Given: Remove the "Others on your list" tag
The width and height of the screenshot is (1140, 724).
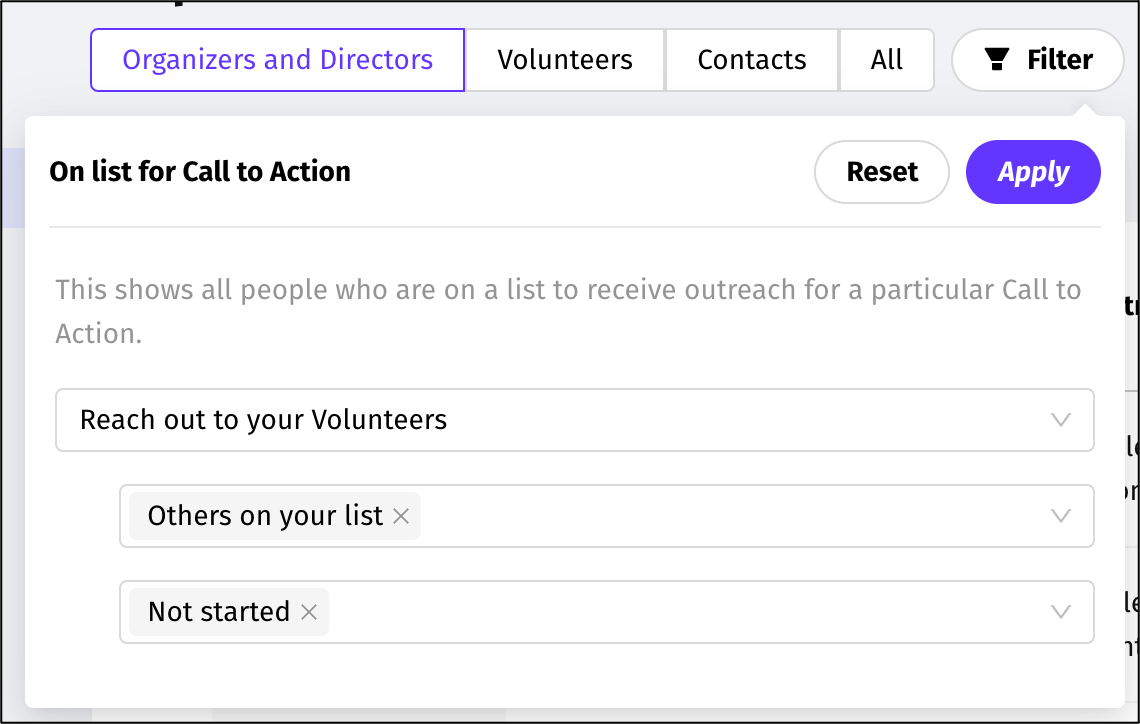Looking at the screenshot, I should [x=401, y=516].
